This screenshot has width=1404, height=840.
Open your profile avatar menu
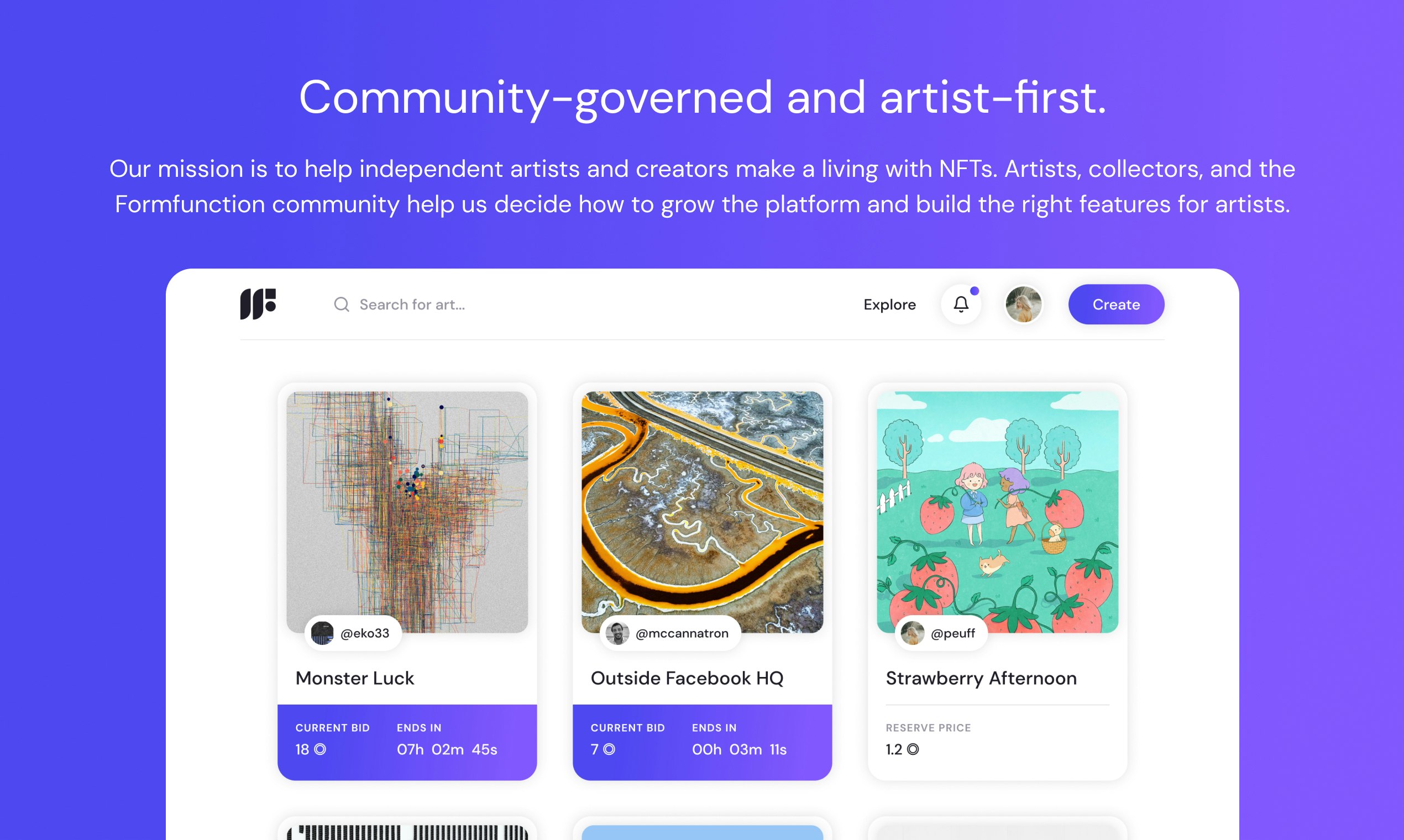pyautogui.click(x=1025, y=305)
